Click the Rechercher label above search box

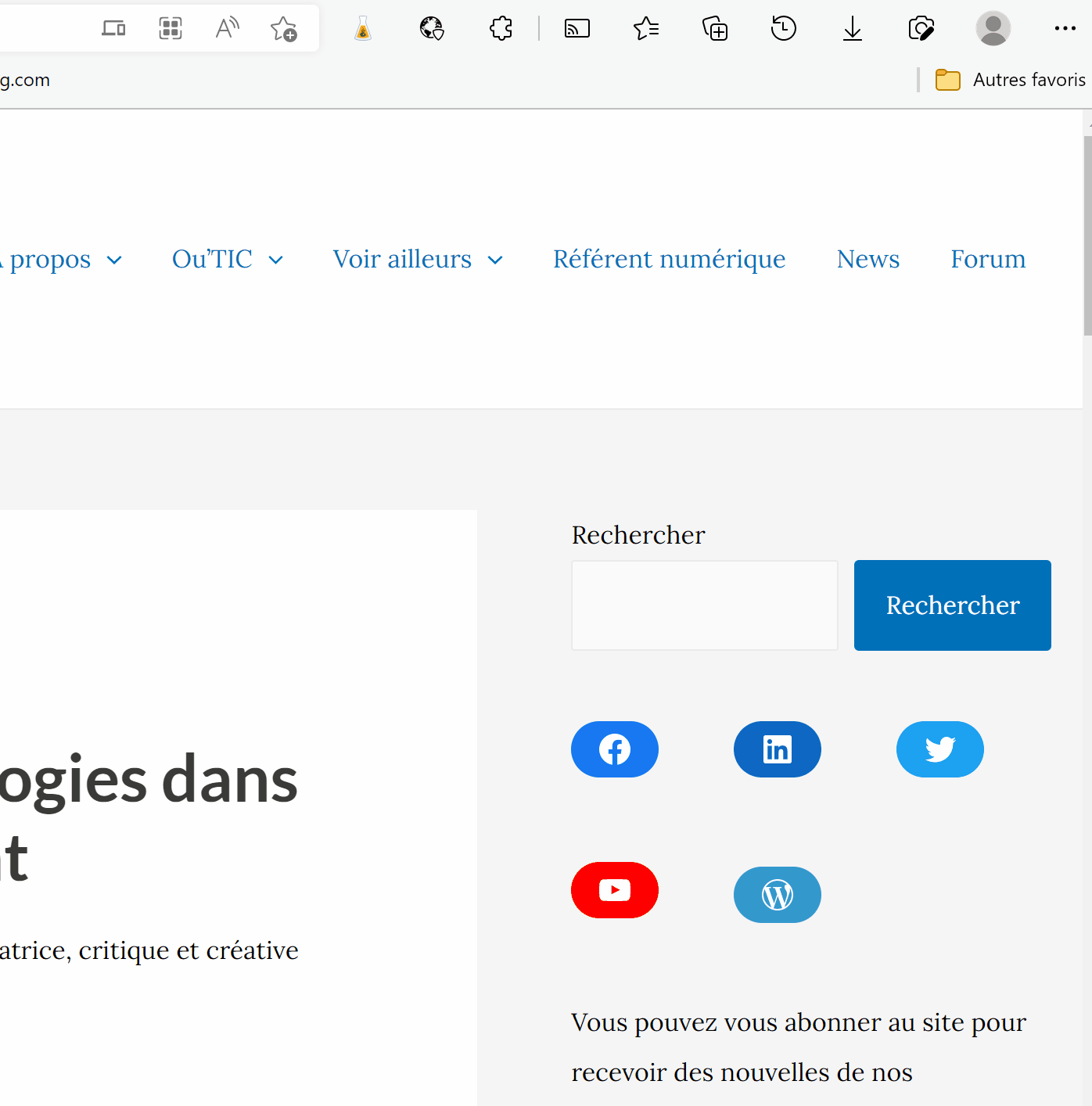click(x=638, y=535)
